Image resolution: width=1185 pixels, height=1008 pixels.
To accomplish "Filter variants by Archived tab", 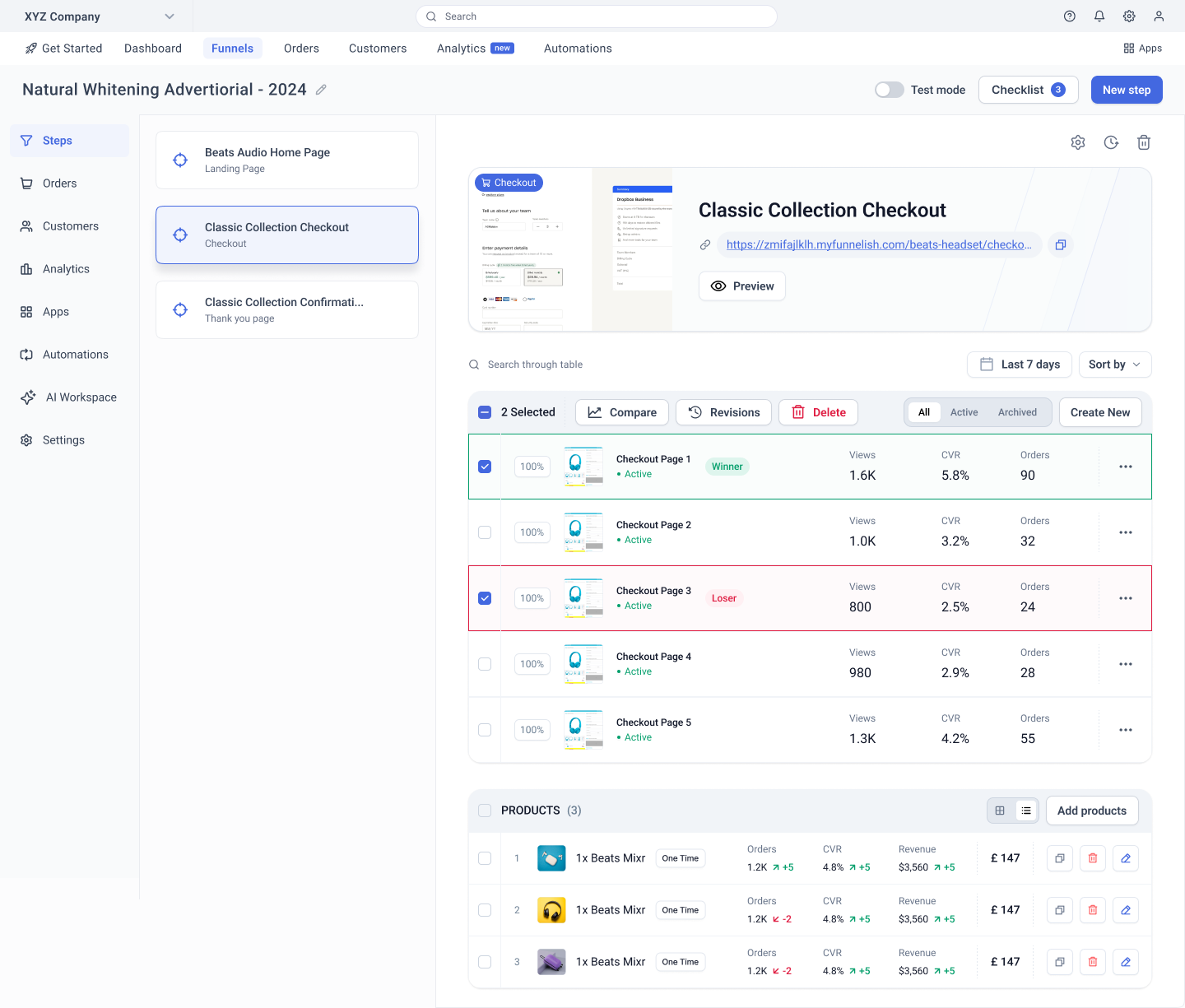I will pos(1017,412).
